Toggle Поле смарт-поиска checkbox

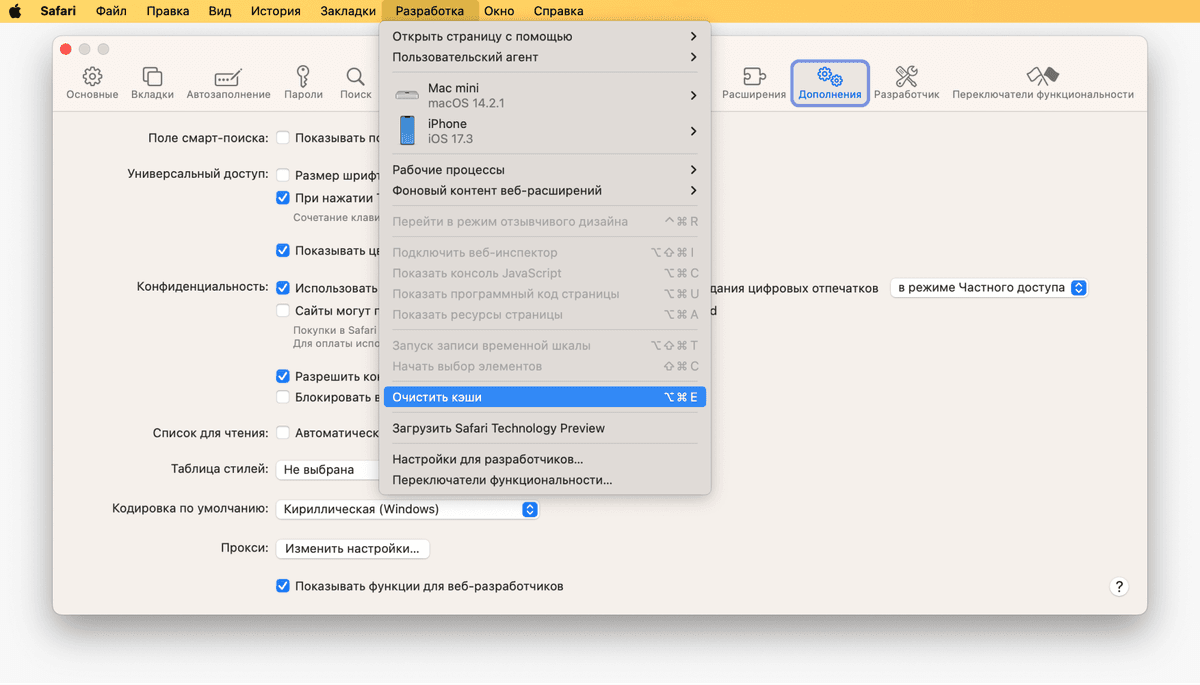point(283,138)
